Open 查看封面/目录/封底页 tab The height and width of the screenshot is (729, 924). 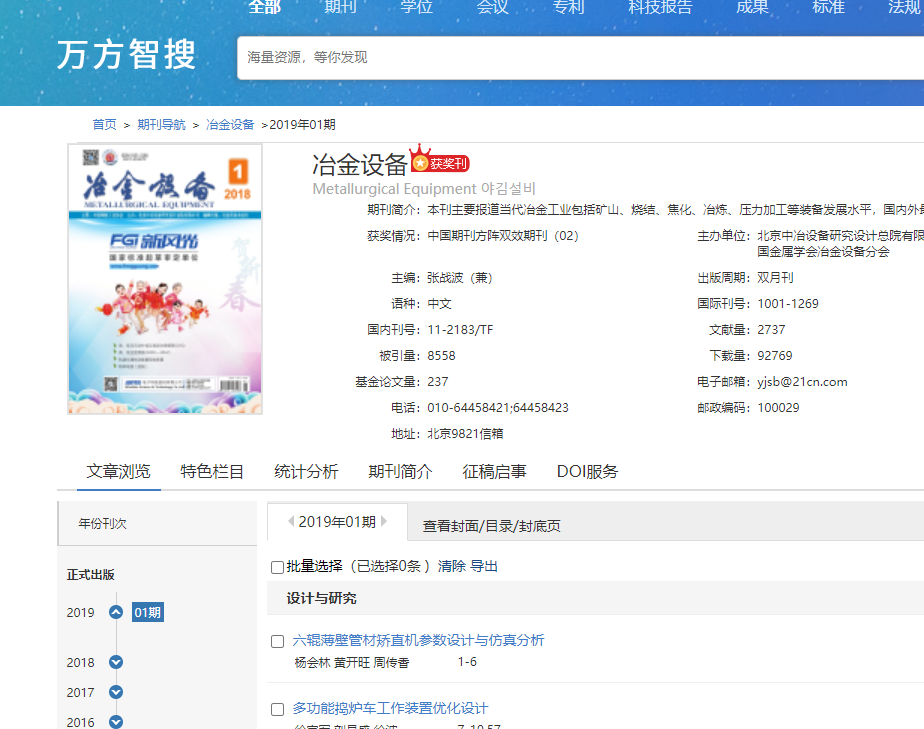tap(491, 525)
